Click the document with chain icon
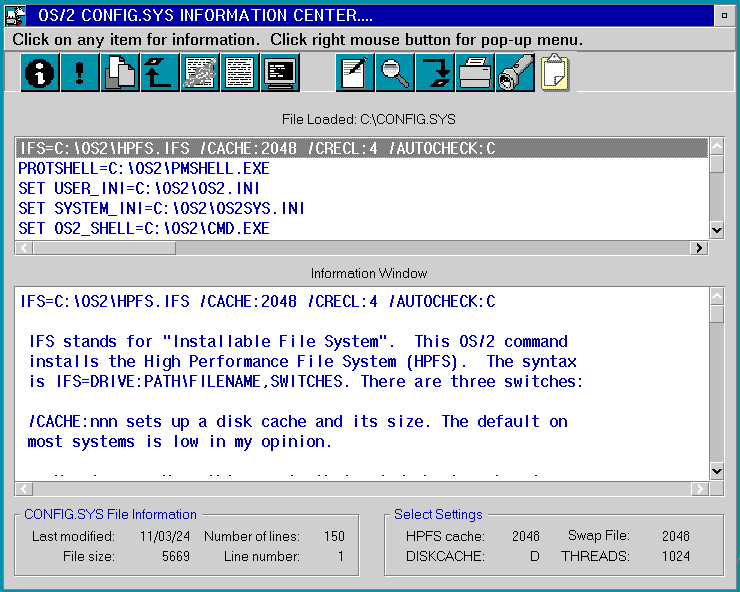The width and height of the screenshot is (740, 592). (x=200, y=73)
